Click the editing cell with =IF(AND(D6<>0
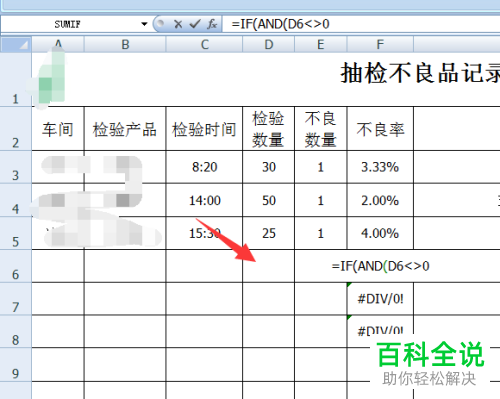This screenshot has width=500, height=399. (x=380, y=266)
